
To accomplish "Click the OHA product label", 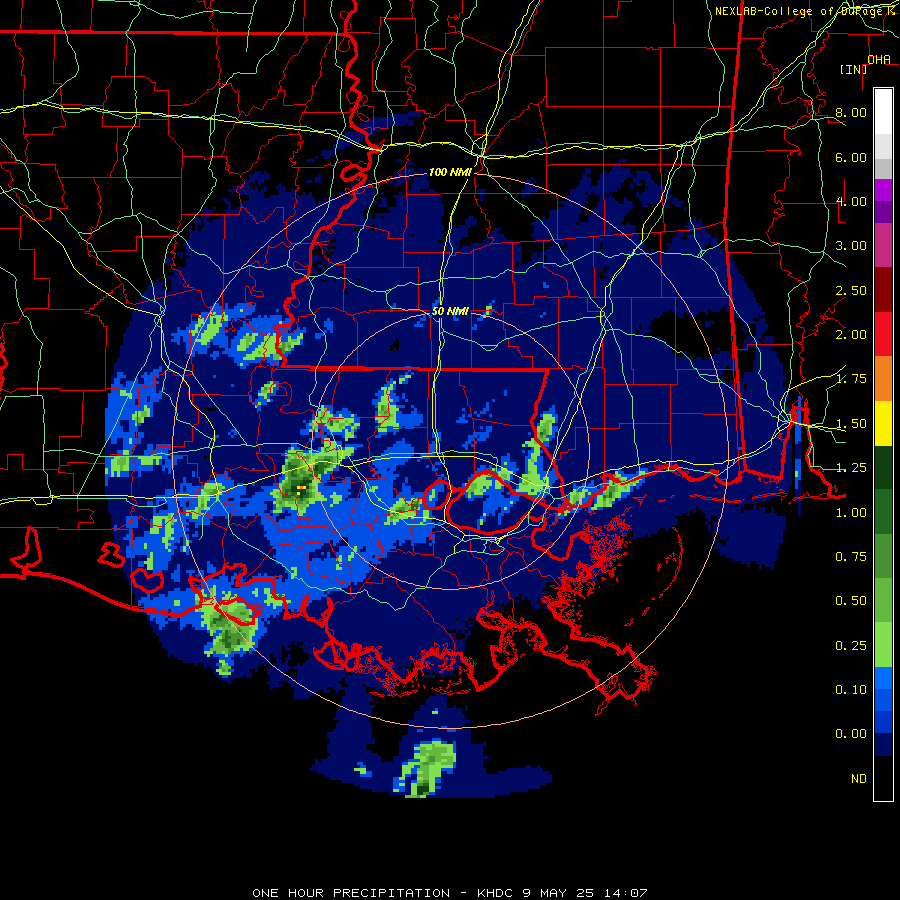I will 879,59.
